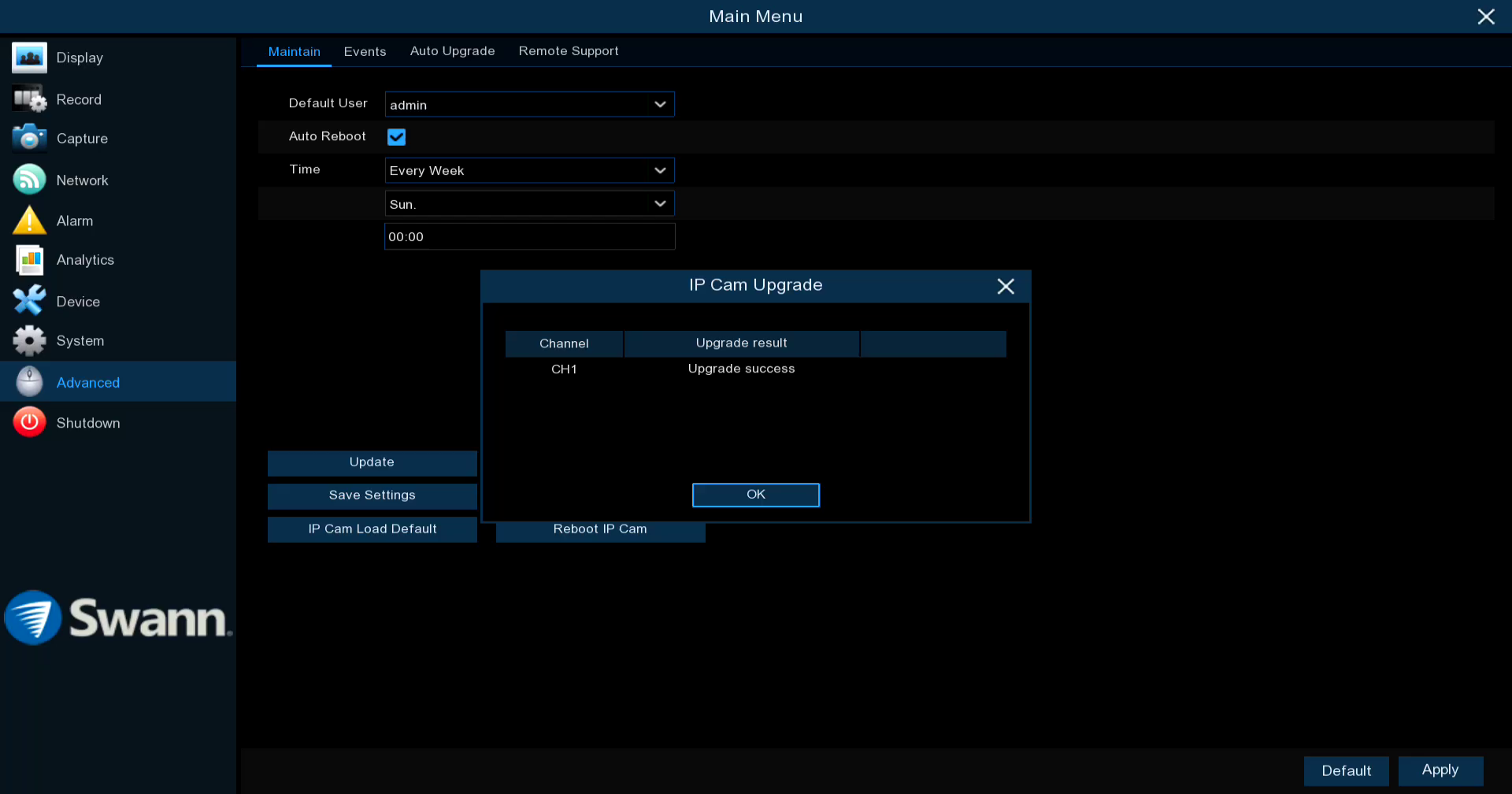
Task: Click the Save Settings button
Action: (x=372, y=495)
